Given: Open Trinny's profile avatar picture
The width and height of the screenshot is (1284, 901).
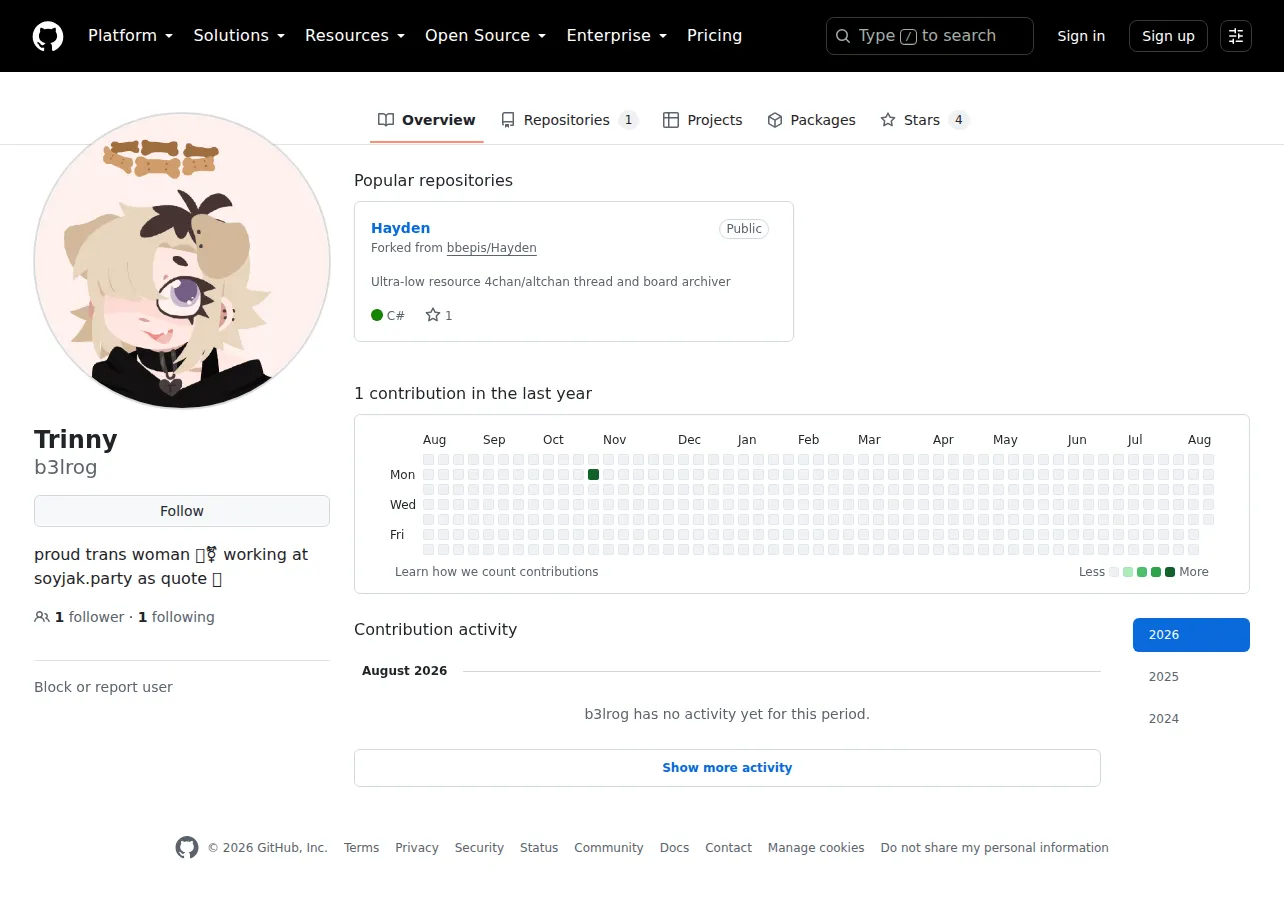Looking at the screenshot, I should pyautogui.click(x=182, y=260).
